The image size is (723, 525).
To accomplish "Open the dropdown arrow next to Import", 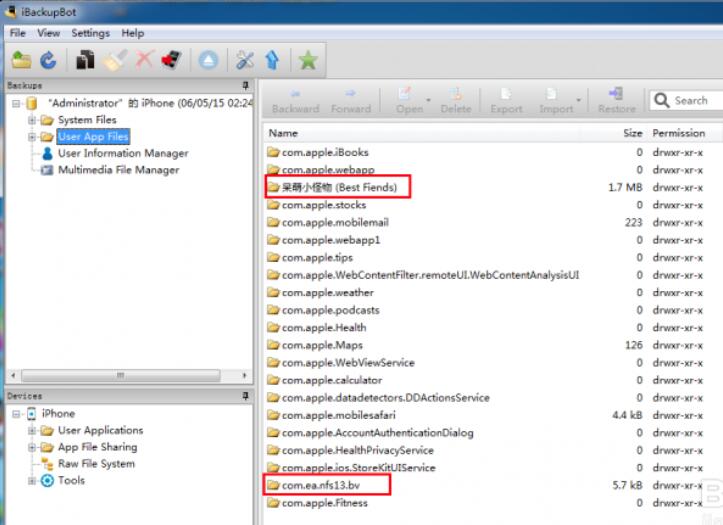I will pos(578,100).
